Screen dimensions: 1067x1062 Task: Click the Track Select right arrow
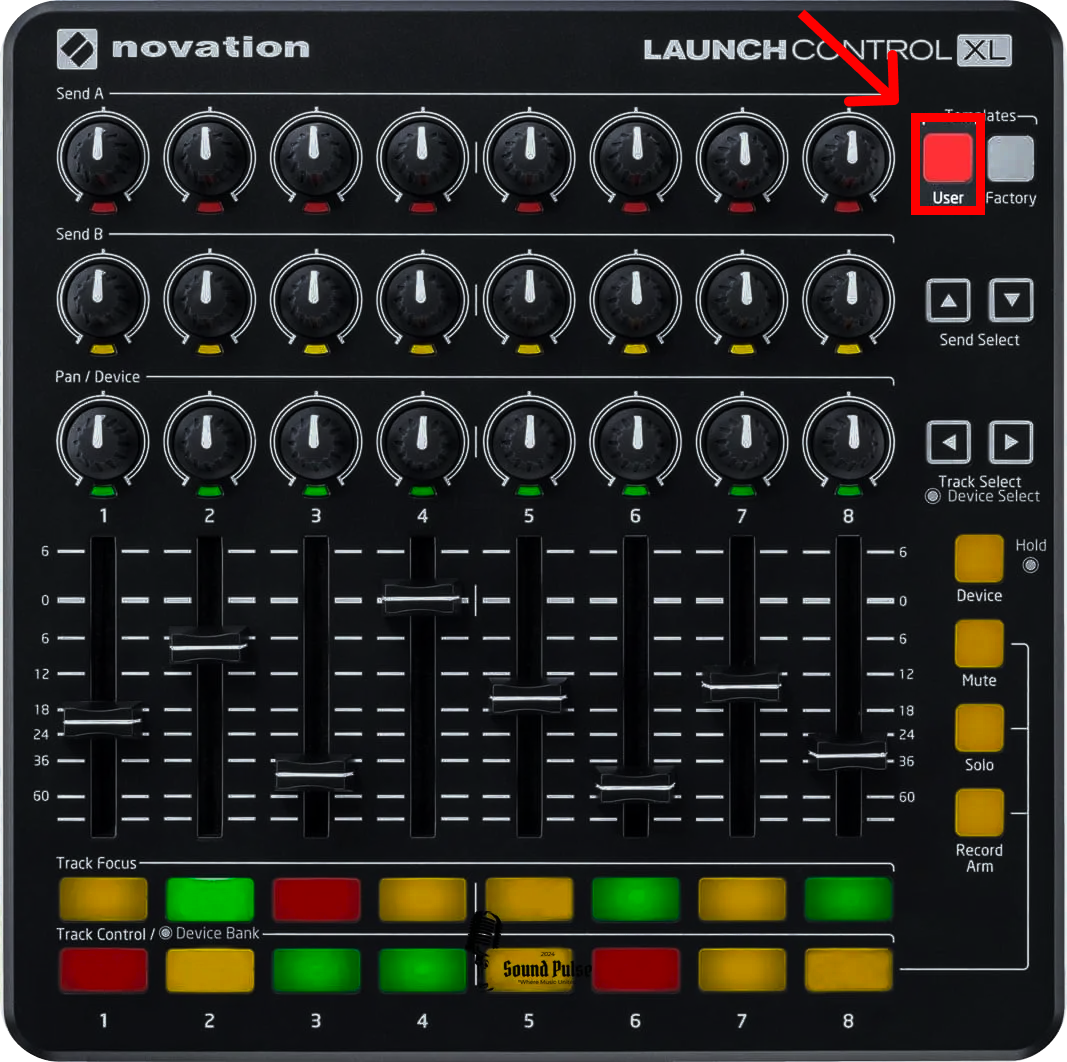[1011, 442]
